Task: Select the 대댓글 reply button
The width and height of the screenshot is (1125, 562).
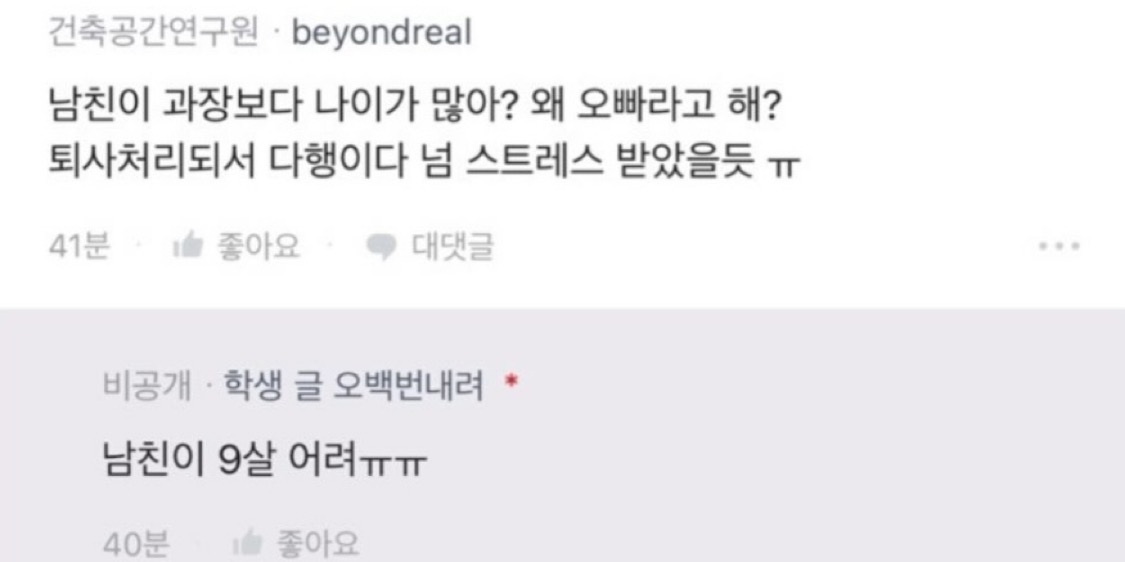Action: tap(453, 248)
